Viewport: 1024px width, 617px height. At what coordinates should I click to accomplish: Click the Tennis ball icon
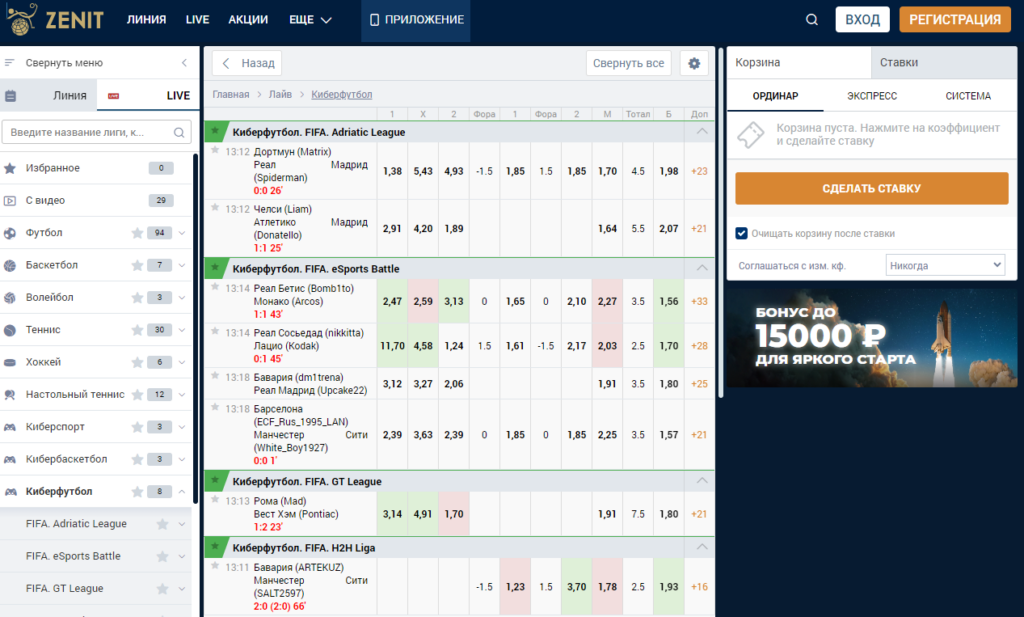click(10, 330)
